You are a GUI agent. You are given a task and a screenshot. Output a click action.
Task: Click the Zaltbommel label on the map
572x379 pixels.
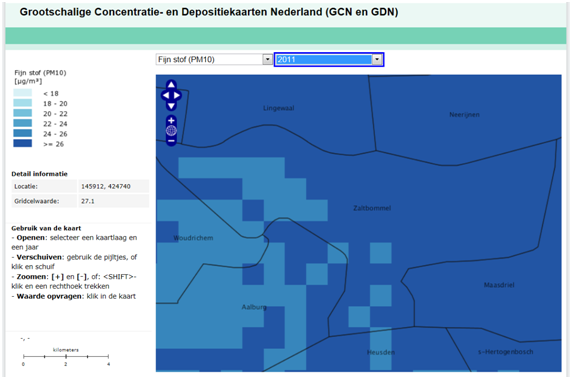pyautogui.click(x=372, y=208)
